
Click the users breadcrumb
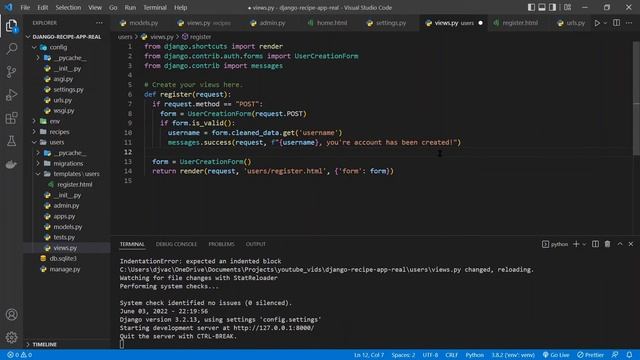(124, 37)
